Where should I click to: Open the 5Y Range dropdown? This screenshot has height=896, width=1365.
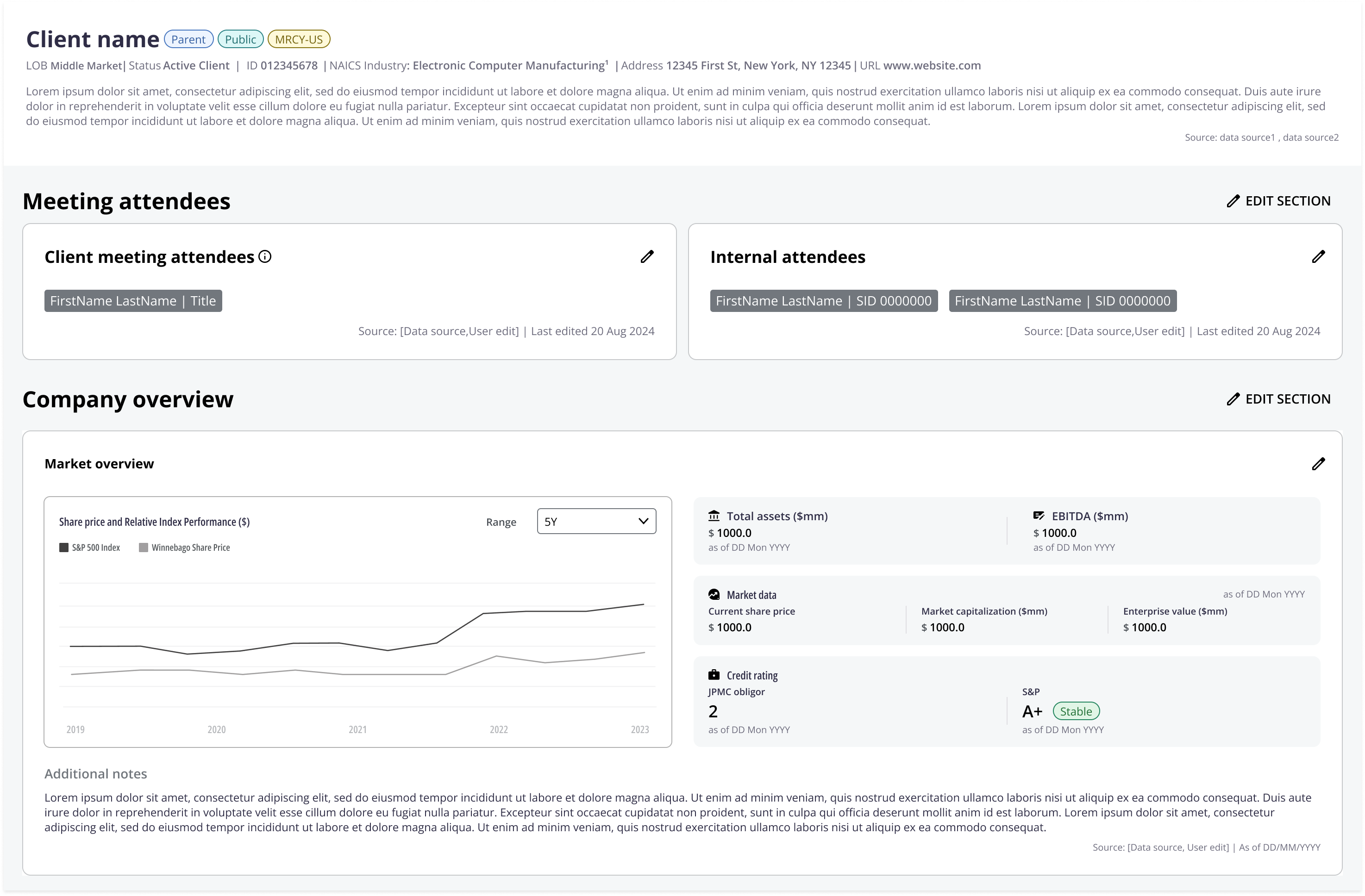click(x=596, y=521)
